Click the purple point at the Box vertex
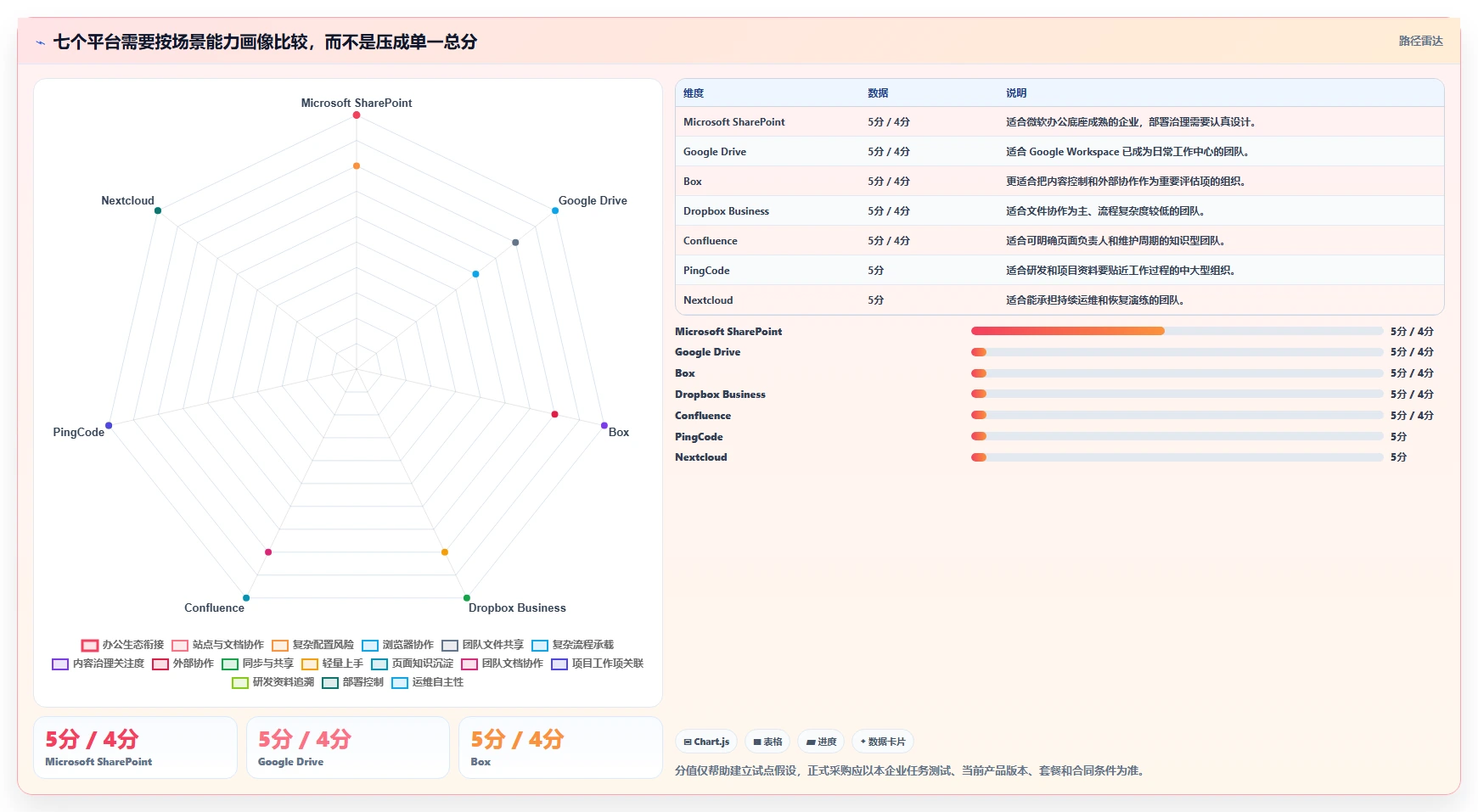 pyautogui.click(x=604, y=425)
